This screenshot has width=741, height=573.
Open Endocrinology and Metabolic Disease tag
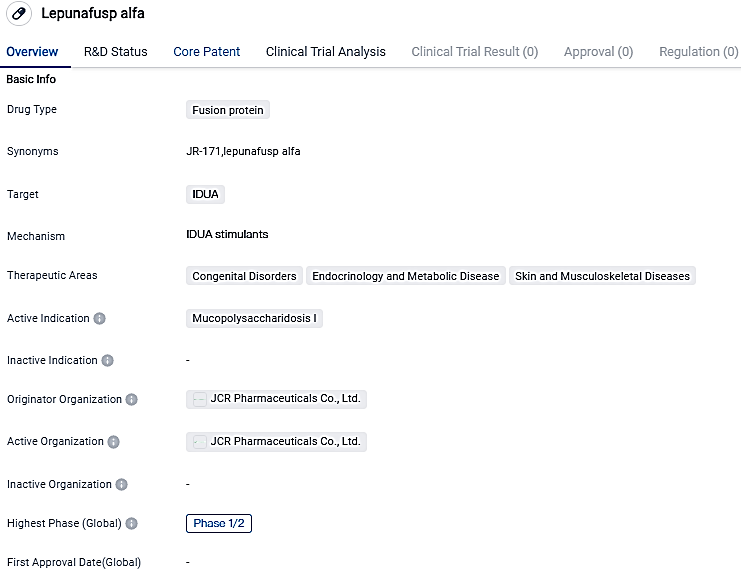coord(405,276)
